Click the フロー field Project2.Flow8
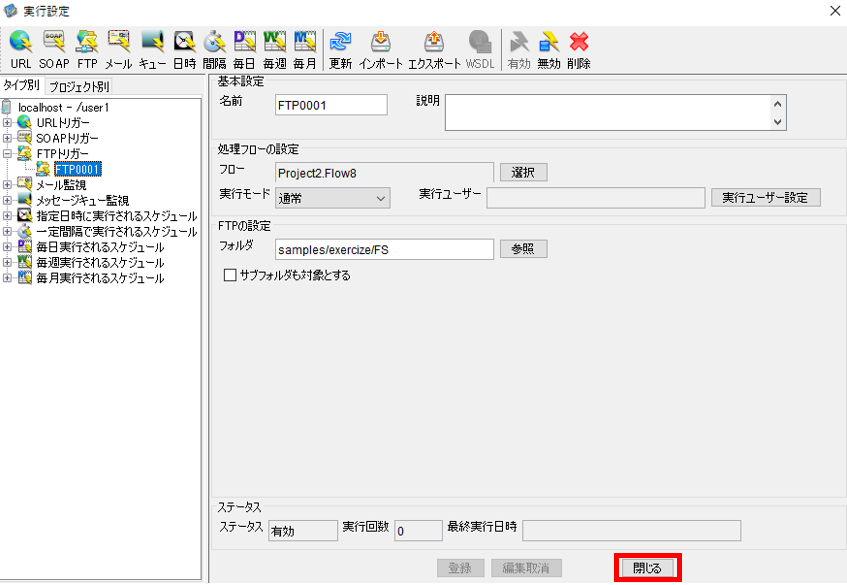 (384, 173)
